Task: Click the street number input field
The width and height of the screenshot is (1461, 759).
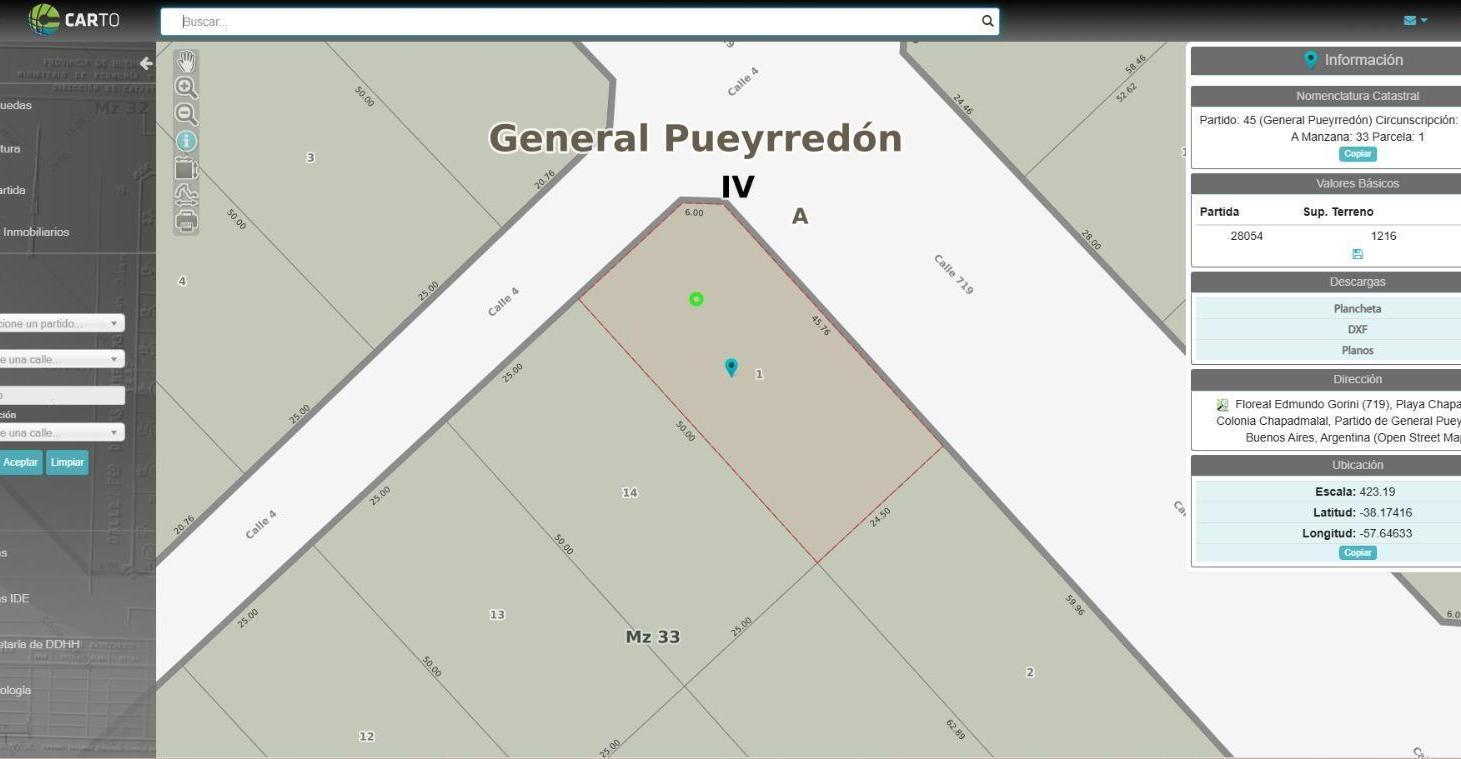Action: click(x=61, y=396)
